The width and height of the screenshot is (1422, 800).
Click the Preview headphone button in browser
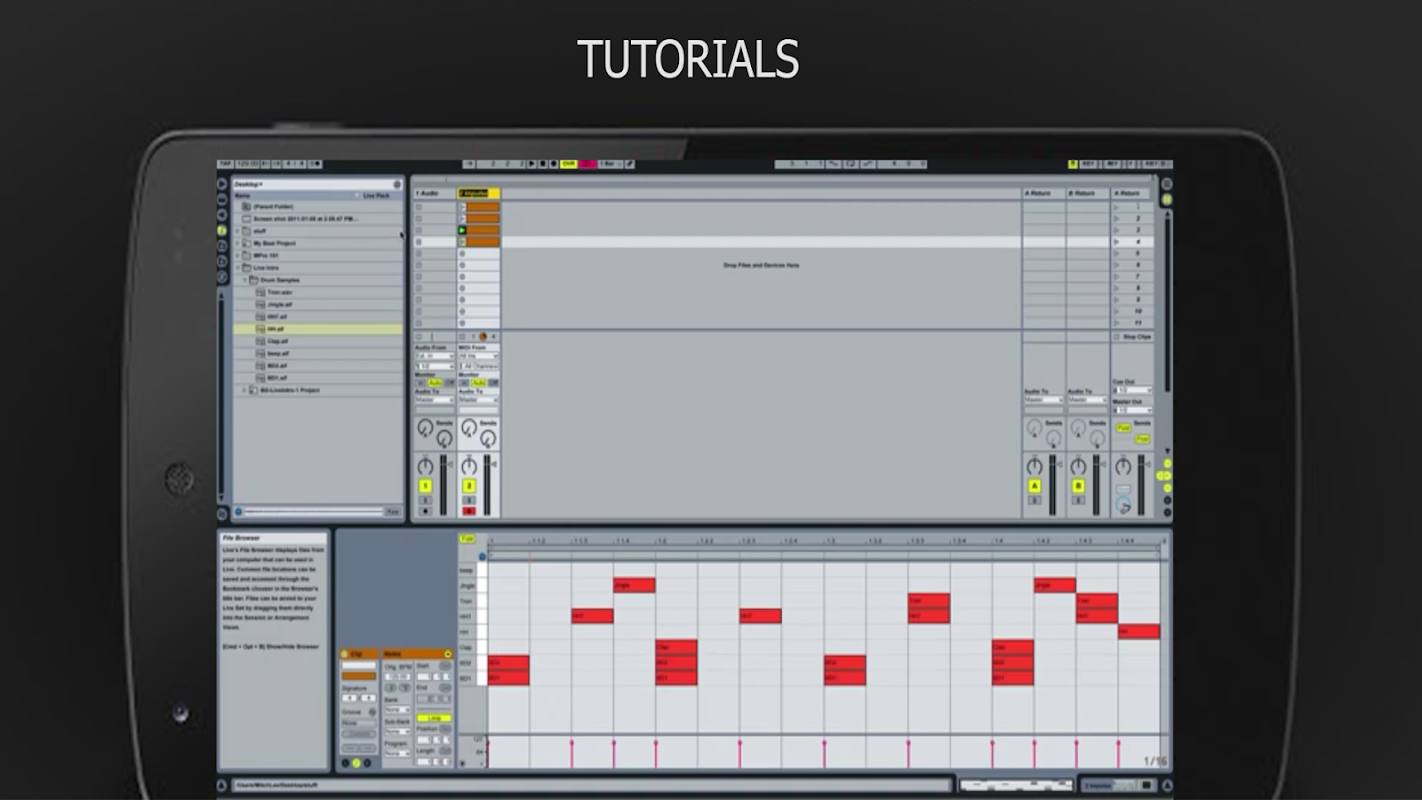[x=238, y=512]
